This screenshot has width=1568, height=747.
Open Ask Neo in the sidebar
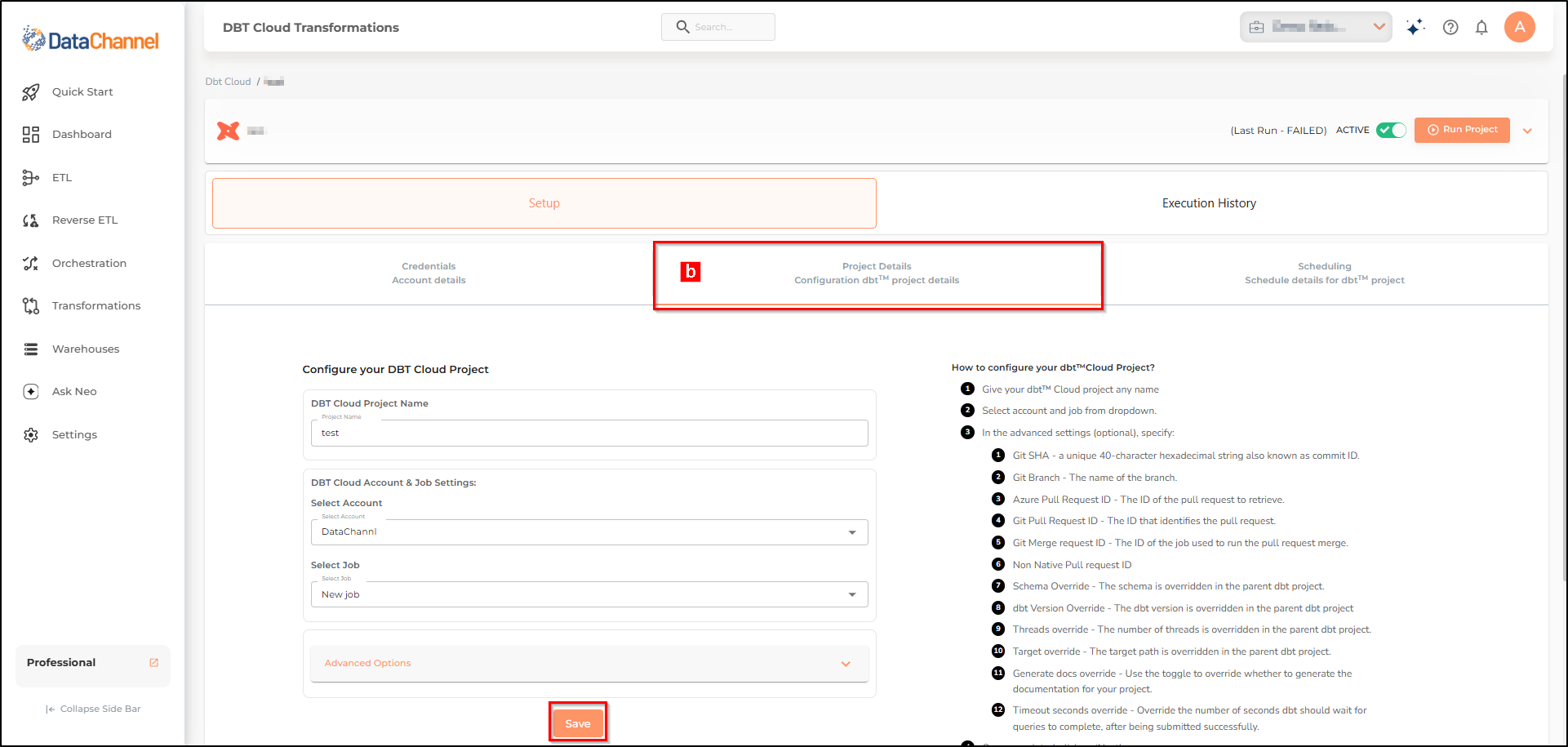(74, 392)
